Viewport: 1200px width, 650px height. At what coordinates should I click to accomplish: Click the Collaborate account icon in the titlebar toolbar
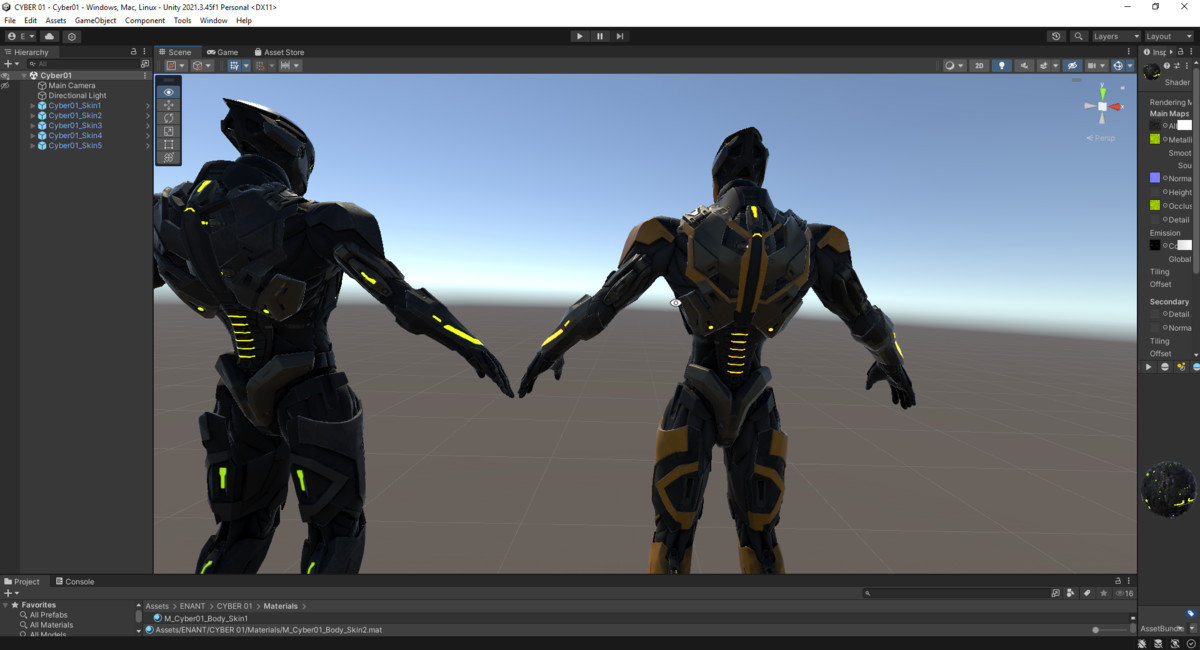(x=49, y=36)
